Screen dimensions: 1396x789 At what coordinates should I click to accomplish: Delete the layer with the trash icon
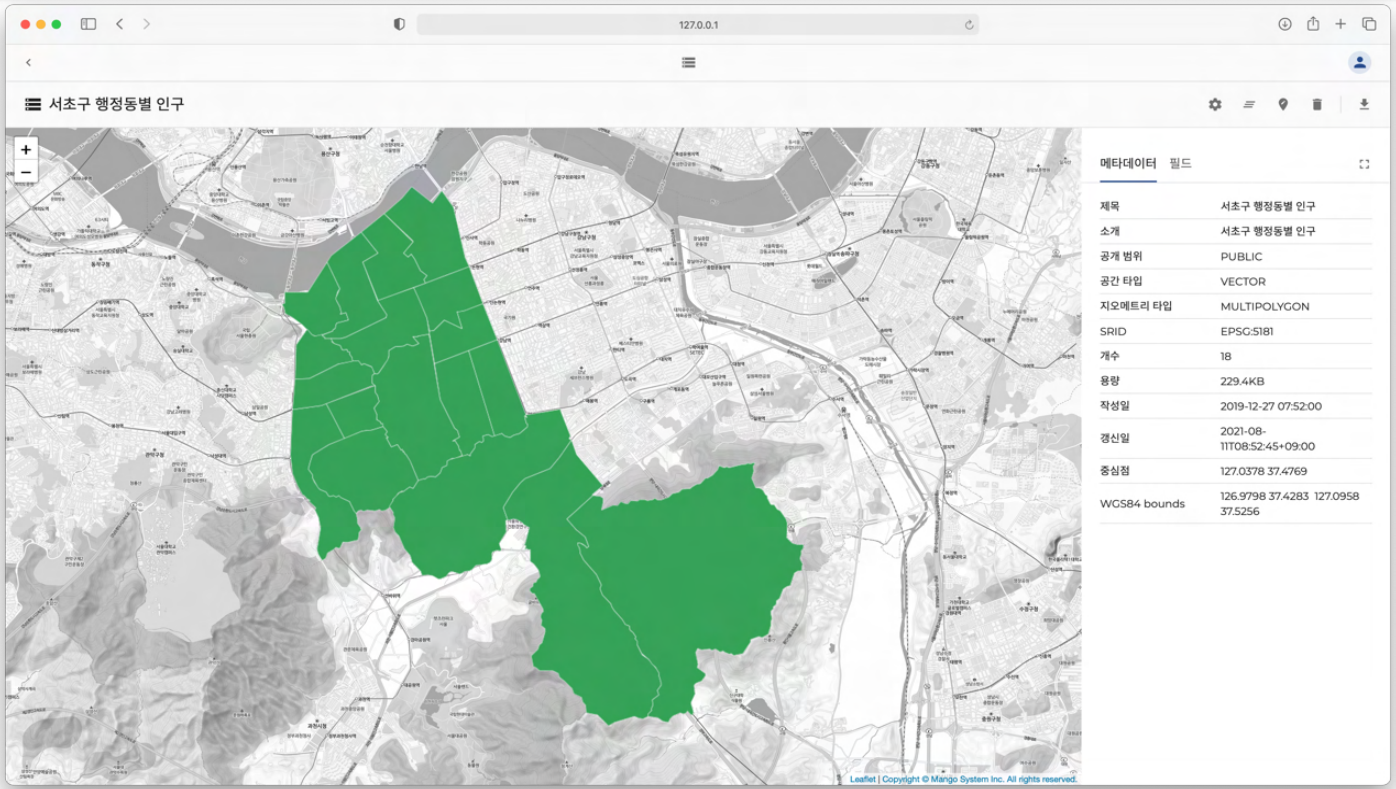1317,104
